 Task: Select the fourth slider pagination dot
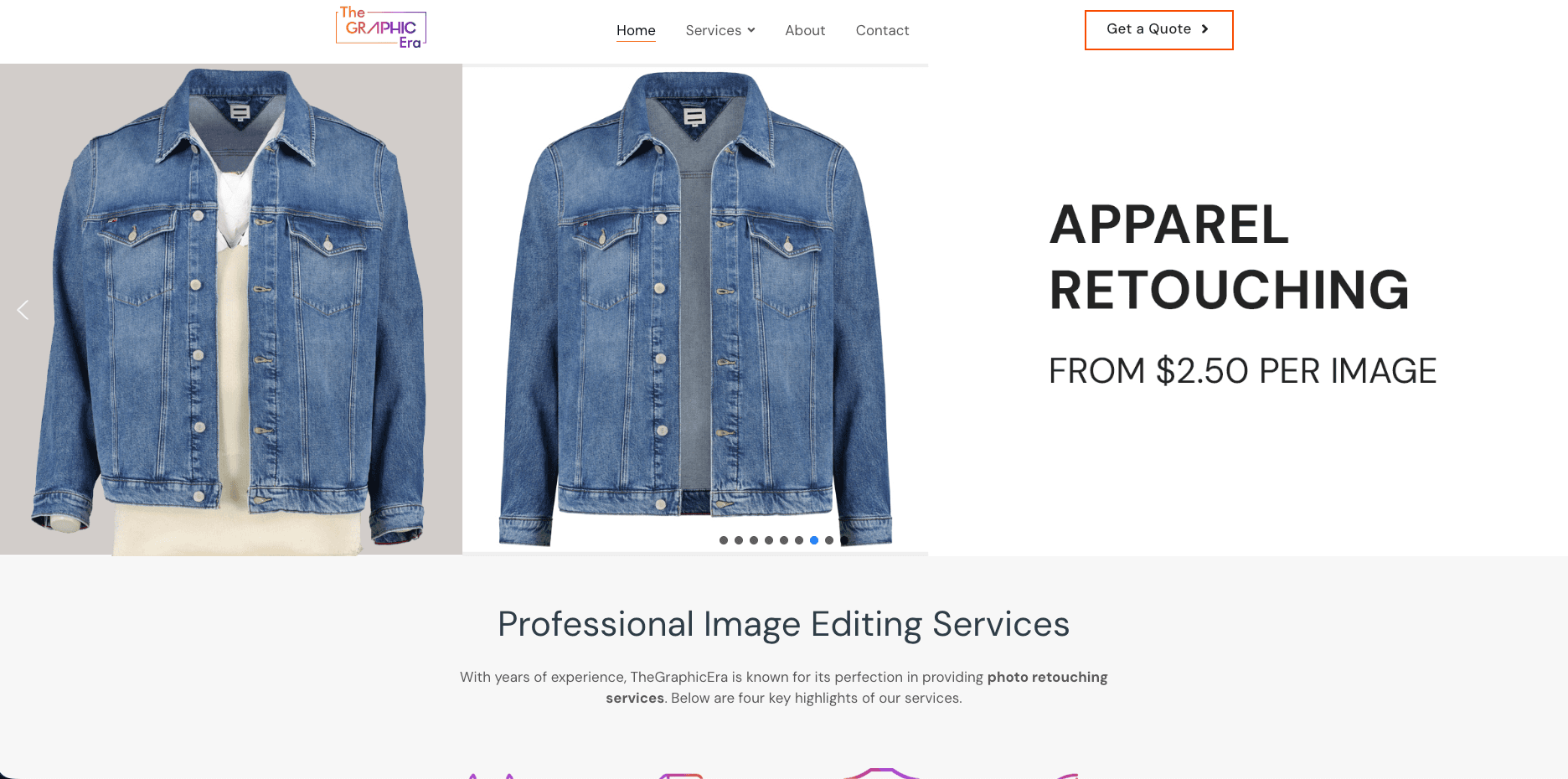(x=769, y=540)
